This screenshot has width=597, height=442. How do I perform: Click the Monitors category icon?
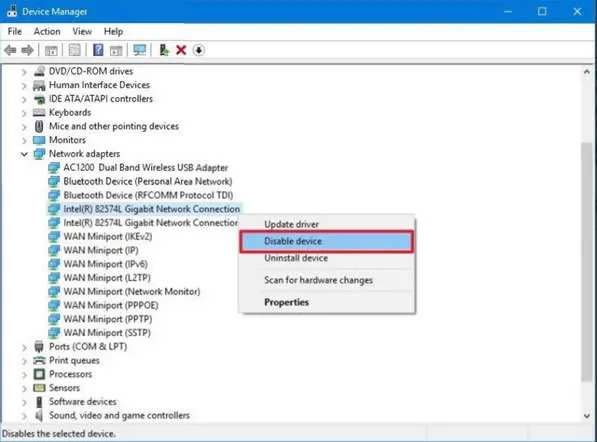pyautogui.click(x=39, y=140)
